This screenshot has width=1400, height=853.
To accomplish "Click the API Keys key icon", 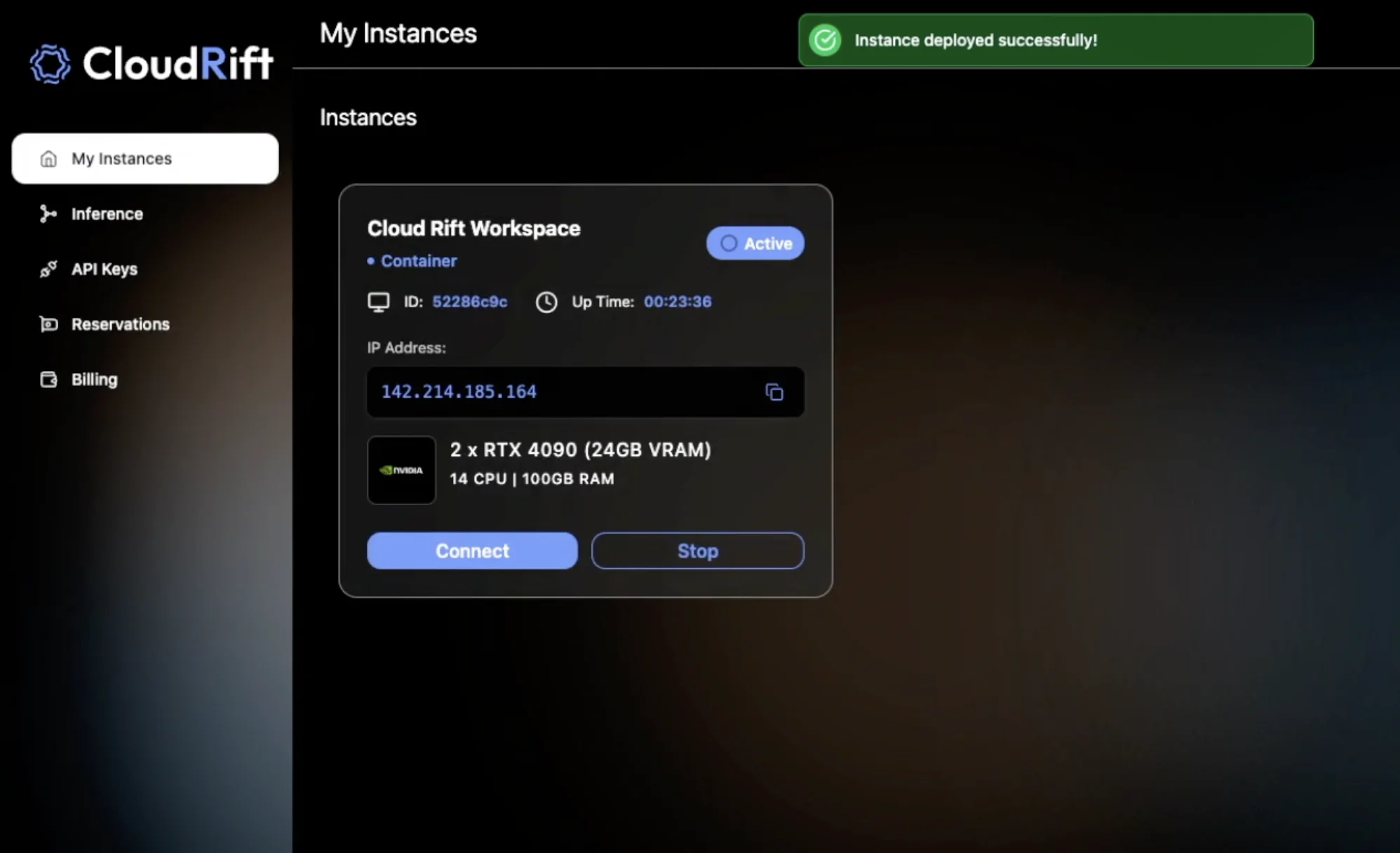I will (x=48, y=269).
